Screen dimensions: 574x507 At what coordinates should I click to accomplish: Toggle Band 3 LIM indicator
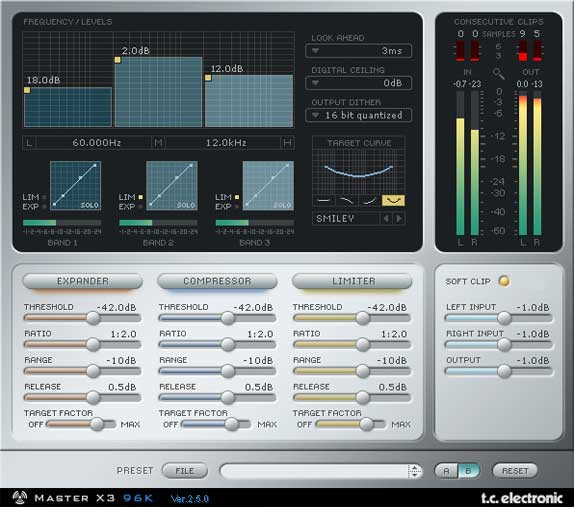pyautogui.click(x=237, y=197)
